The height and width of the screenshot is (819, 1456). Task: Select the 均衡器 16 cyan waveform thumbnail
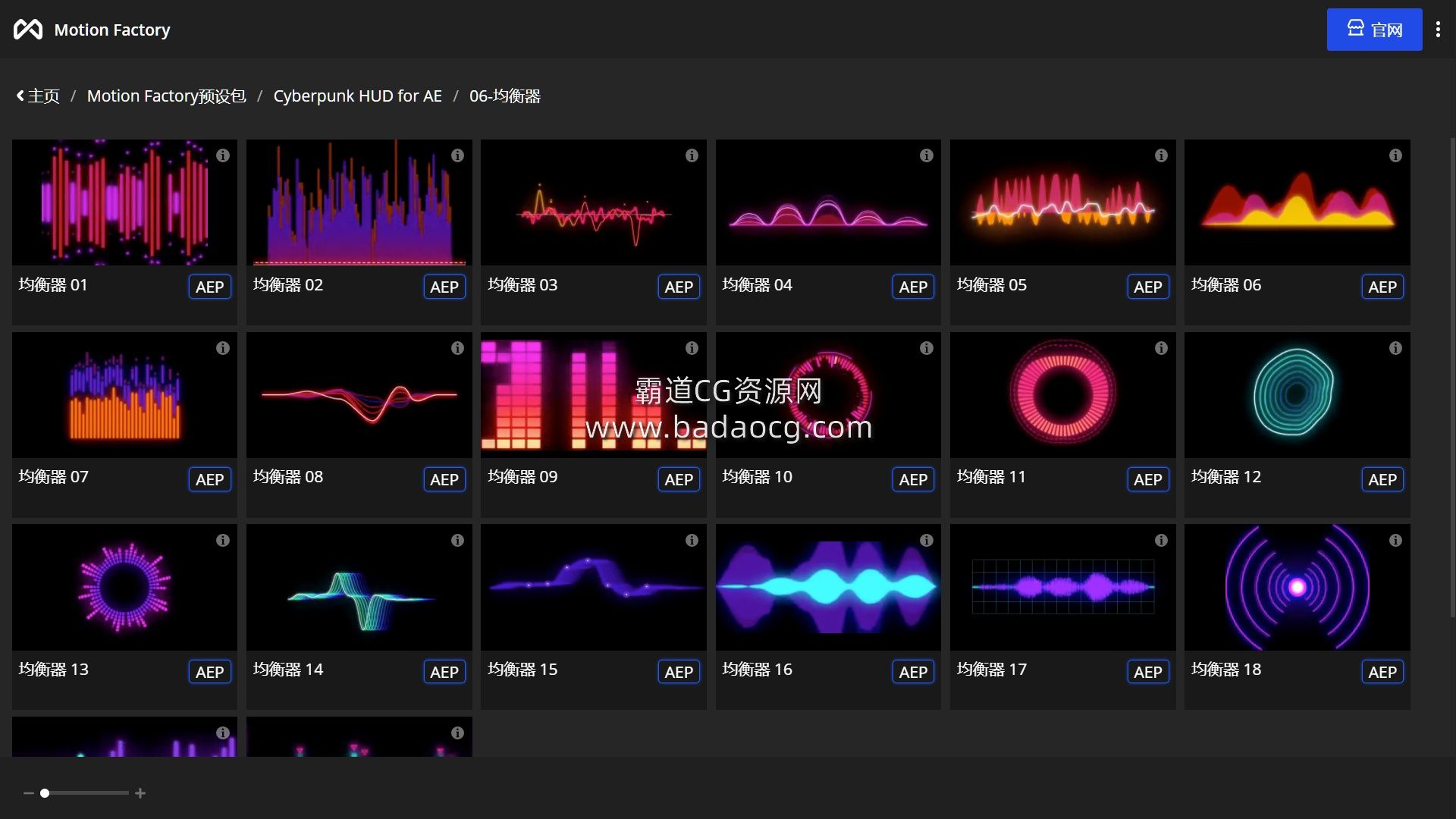[828, 588]
